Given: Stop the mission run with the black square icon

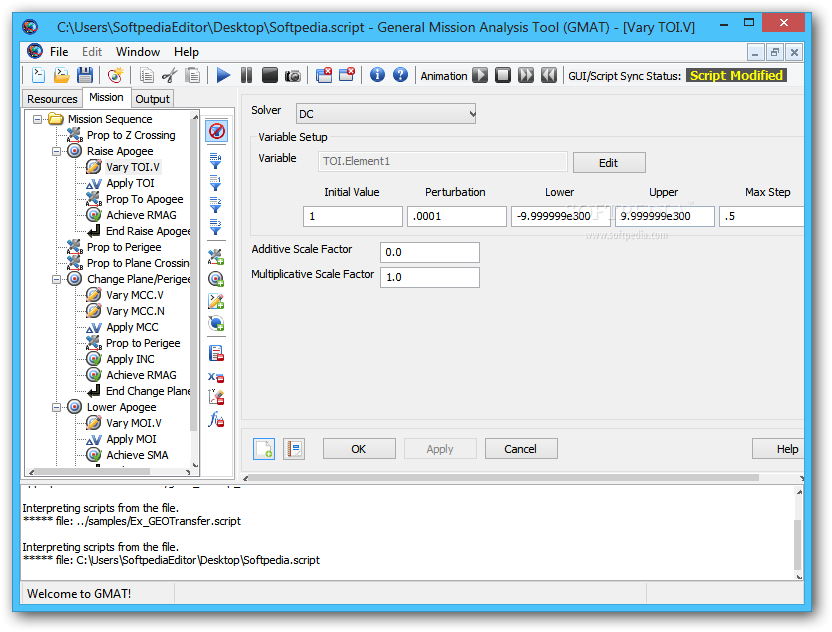Looking at the screenshot, I should (x=270, y=75).
